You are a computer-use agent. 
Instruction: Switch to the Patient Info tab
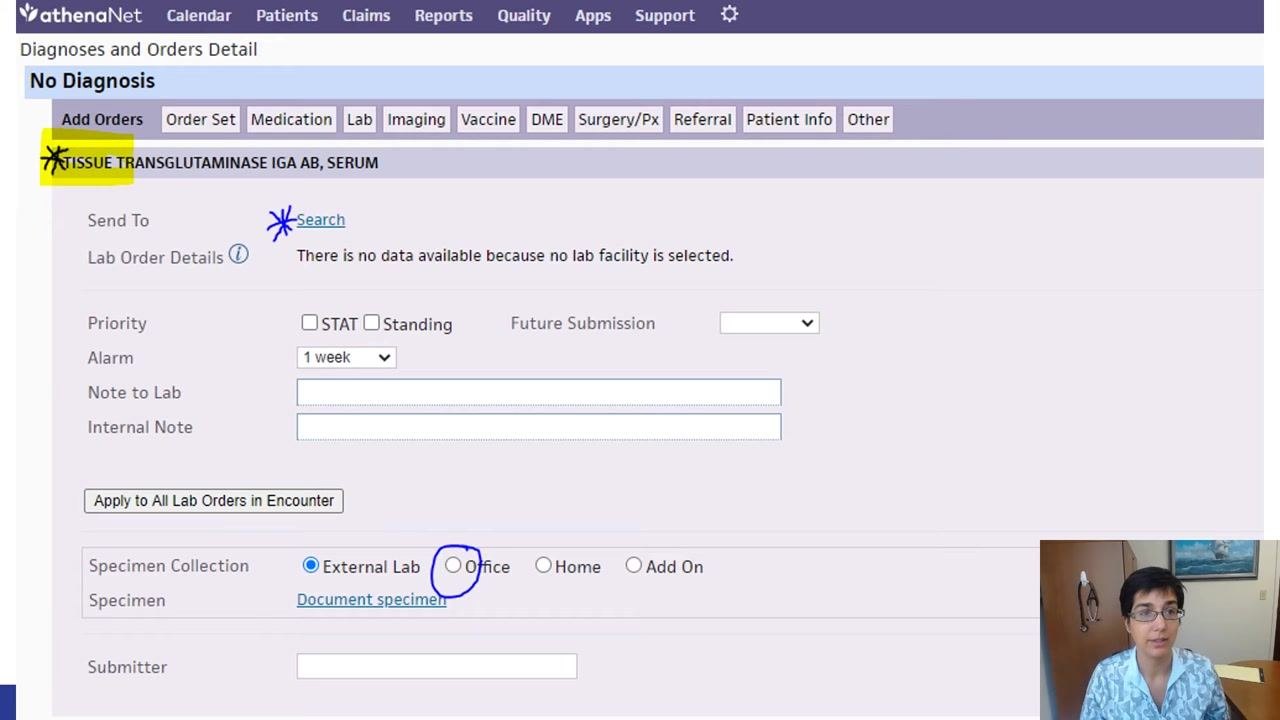(x=789, y=119)
